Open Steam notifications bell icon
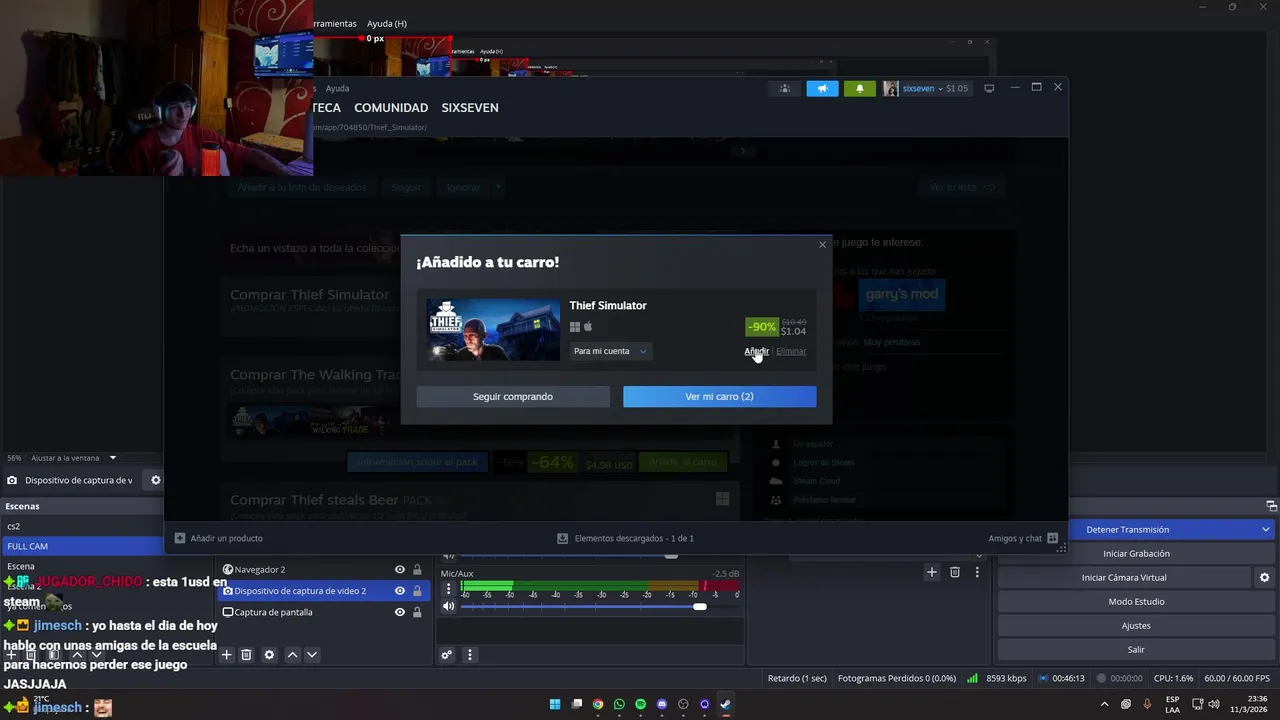The width and height of the screenshot is (1280, 720). (x=860, y=88)
